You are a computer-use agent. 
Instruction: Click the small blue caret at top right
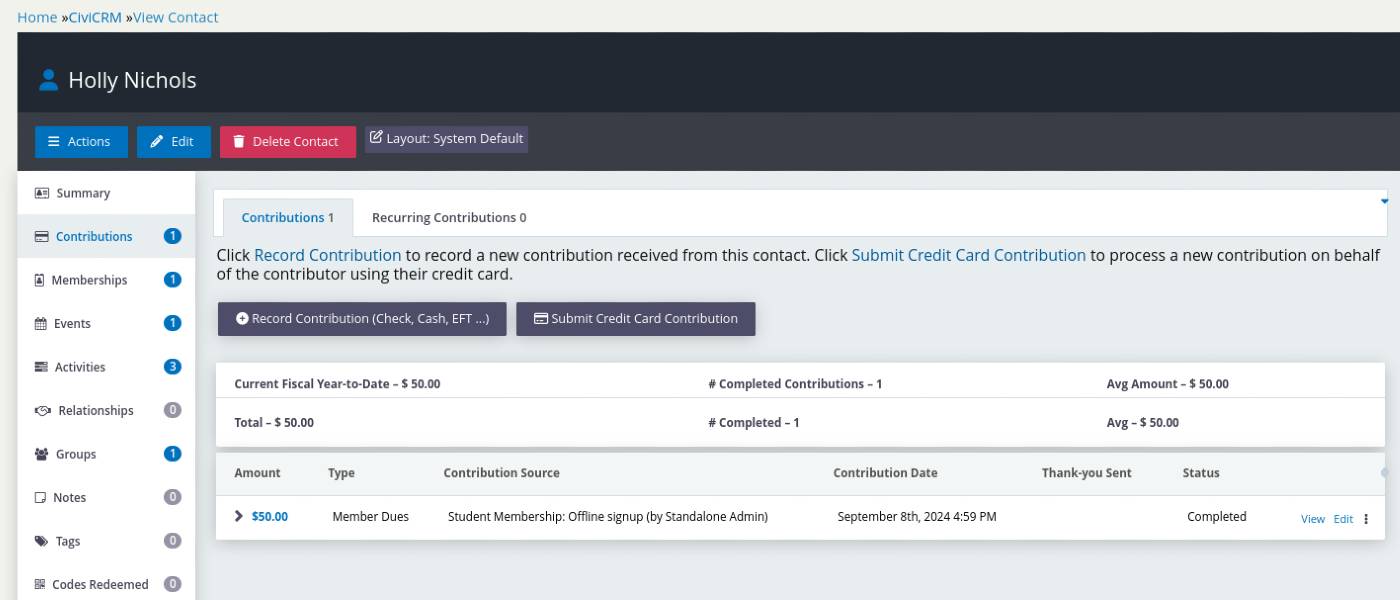coord(1384,201)
